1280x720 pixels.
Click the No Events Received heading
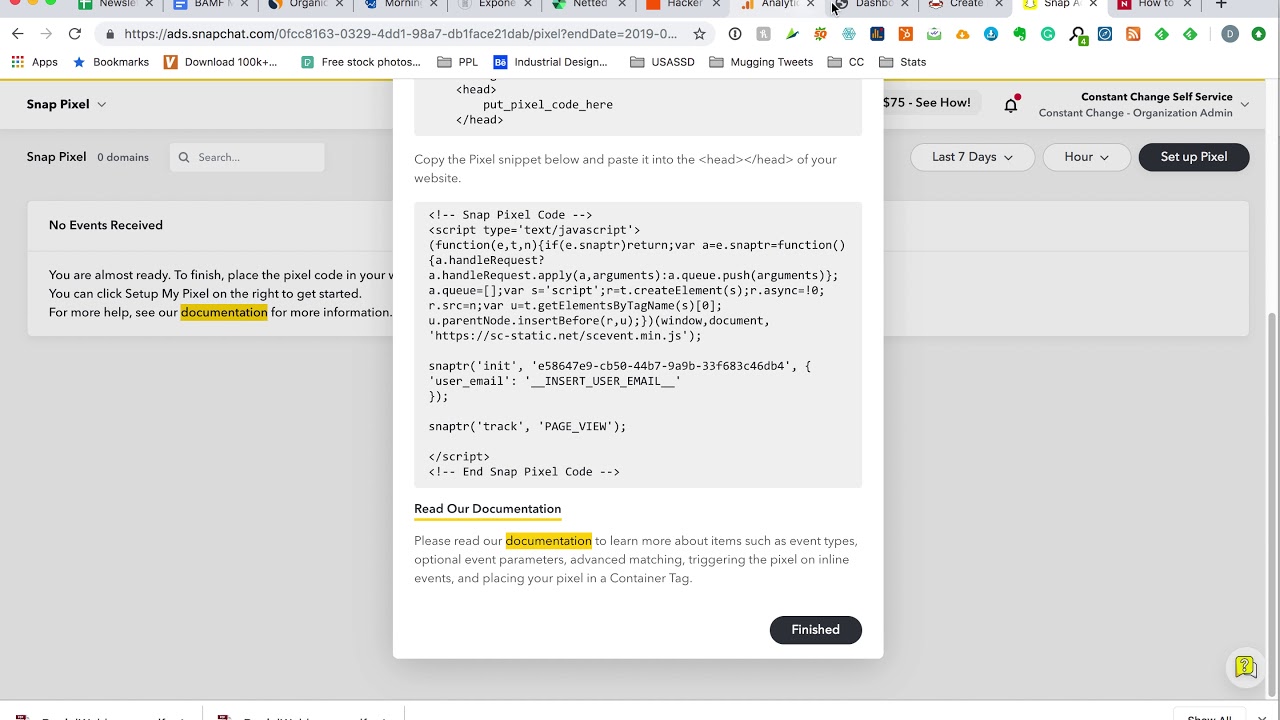(x=105, y=225)
